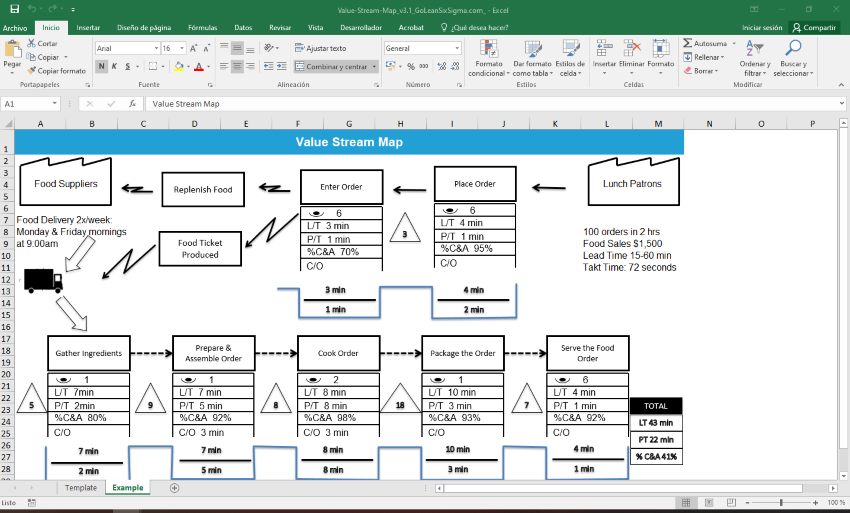Click the Cut (Cortar) scissors icon
This screenshot has width=850, height=513.
click(31, 43)
